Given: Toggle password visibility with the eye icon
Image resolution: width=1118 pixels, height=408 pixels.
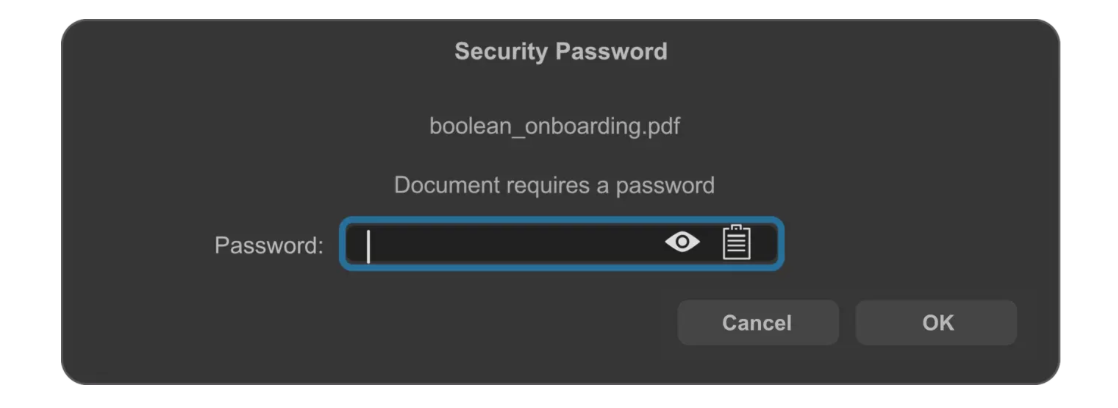Looking at the screenshot, I should coord(683,243).
